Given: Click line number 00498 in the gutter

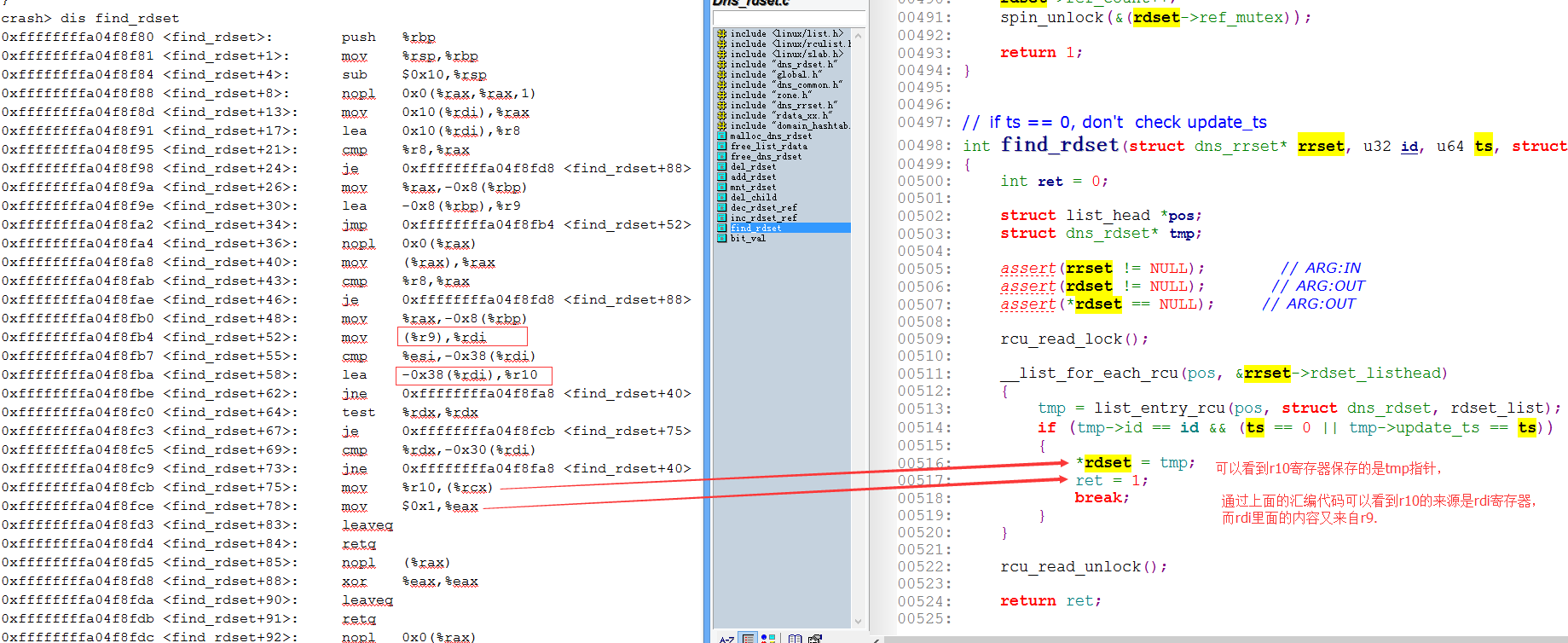Looking at the screenshot, I should coord(923,146).
